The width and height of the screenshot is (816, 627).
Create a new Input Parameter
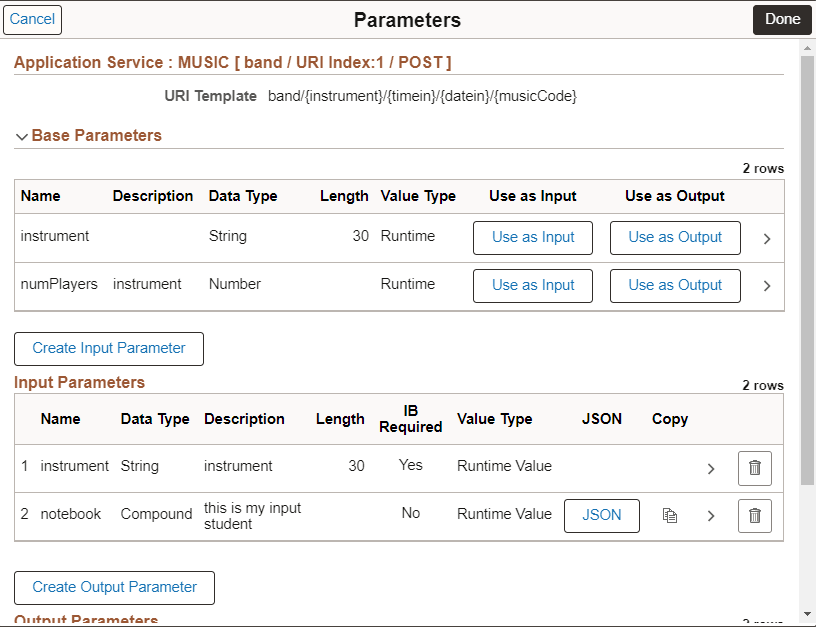108,348
